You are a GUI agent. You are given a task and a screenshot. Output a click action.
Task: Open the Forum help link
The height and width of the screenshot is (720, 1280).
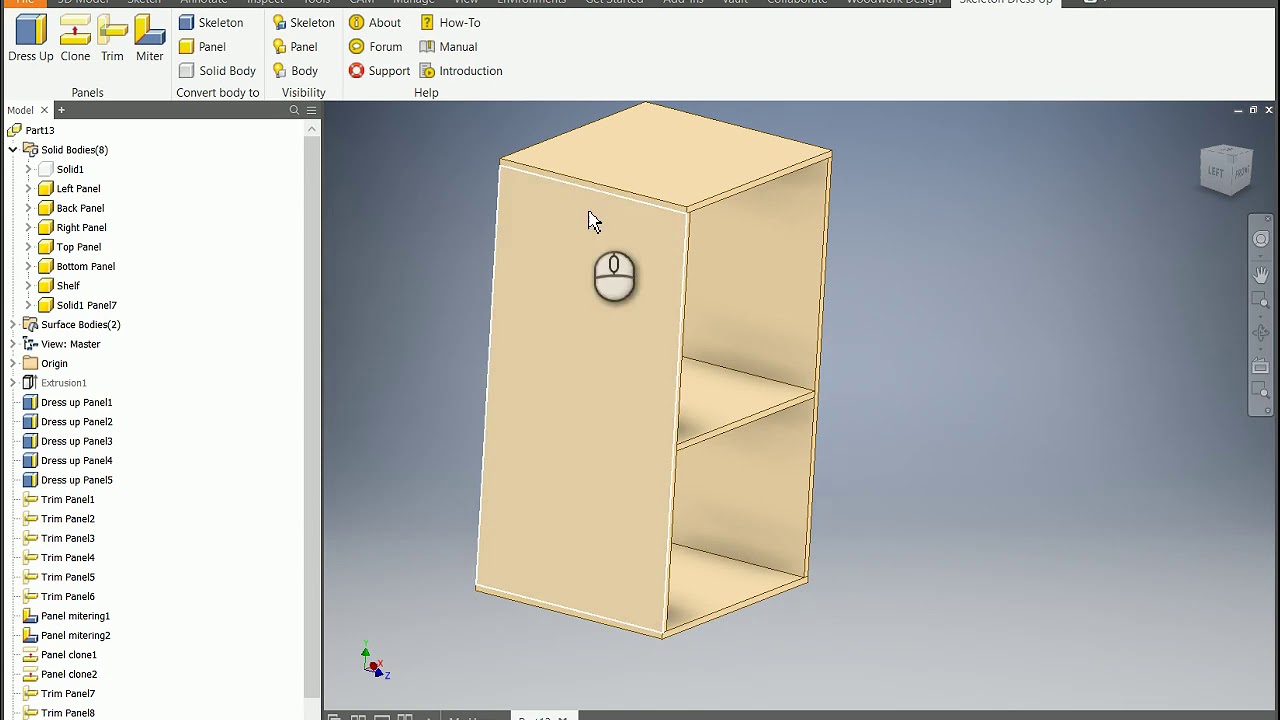376,46
